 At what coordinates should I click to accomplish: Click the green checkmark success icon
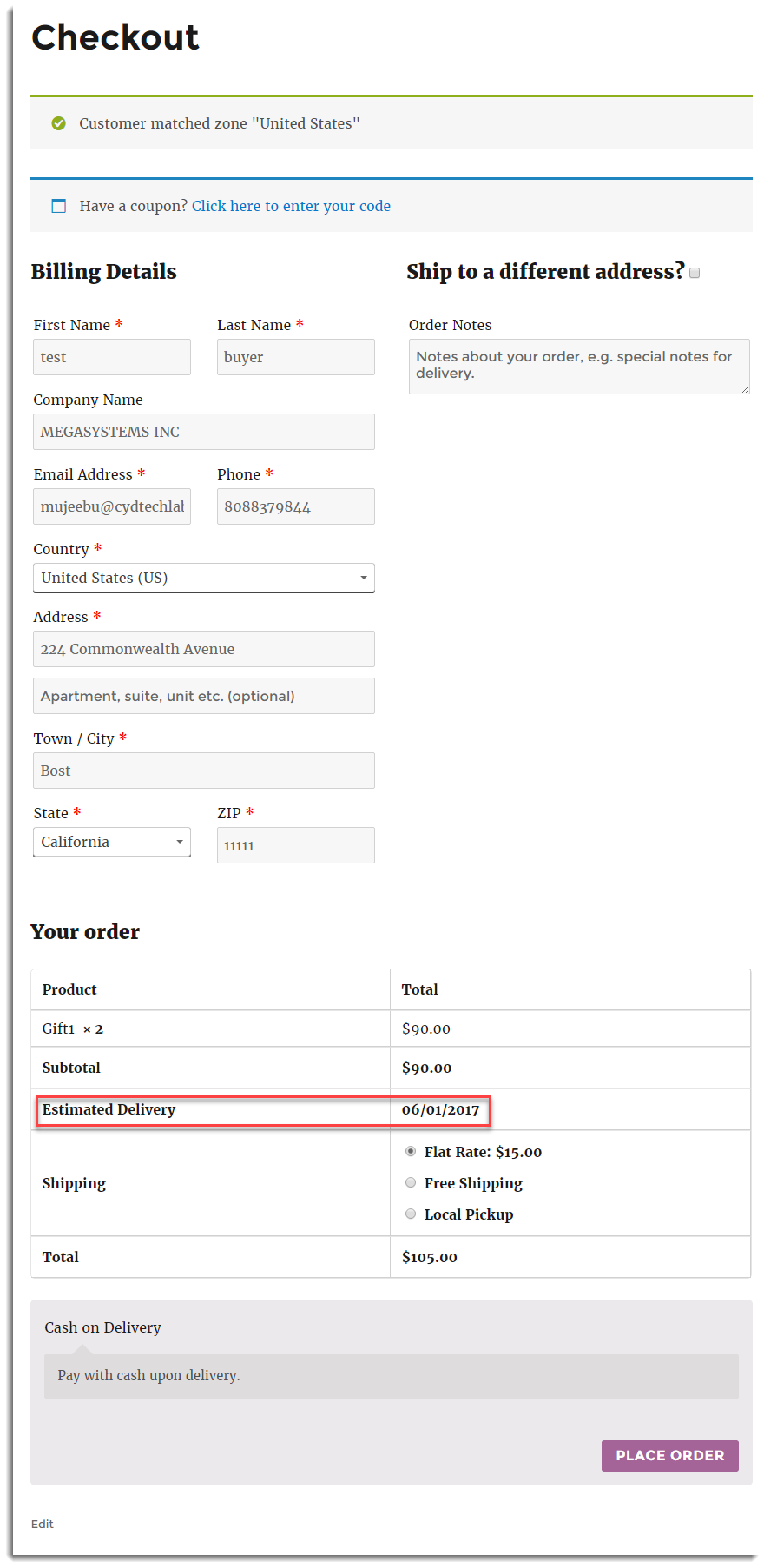pos(59,123)
